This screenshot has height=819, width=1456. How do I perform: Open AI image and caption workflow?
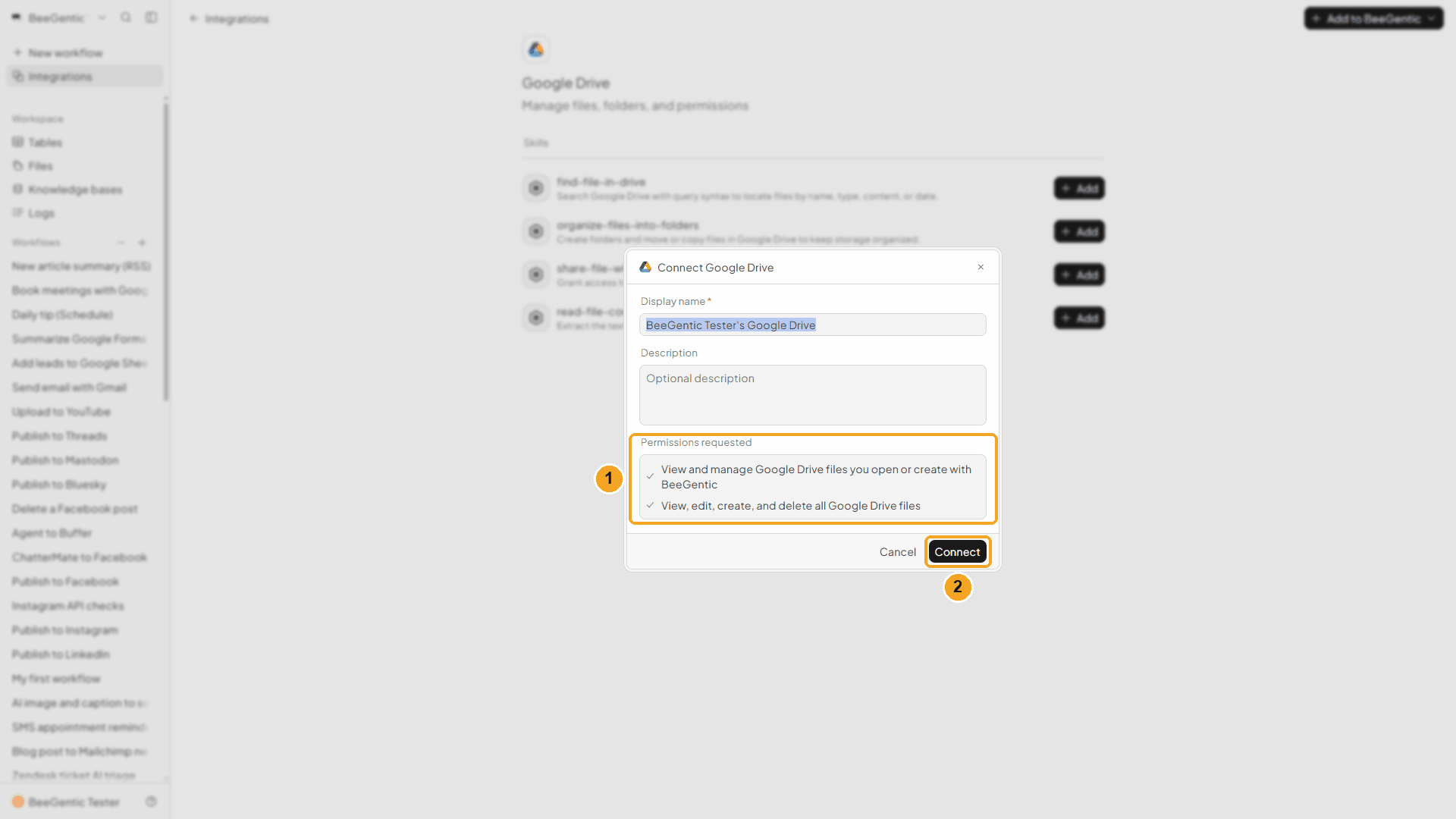pos(80,703)
